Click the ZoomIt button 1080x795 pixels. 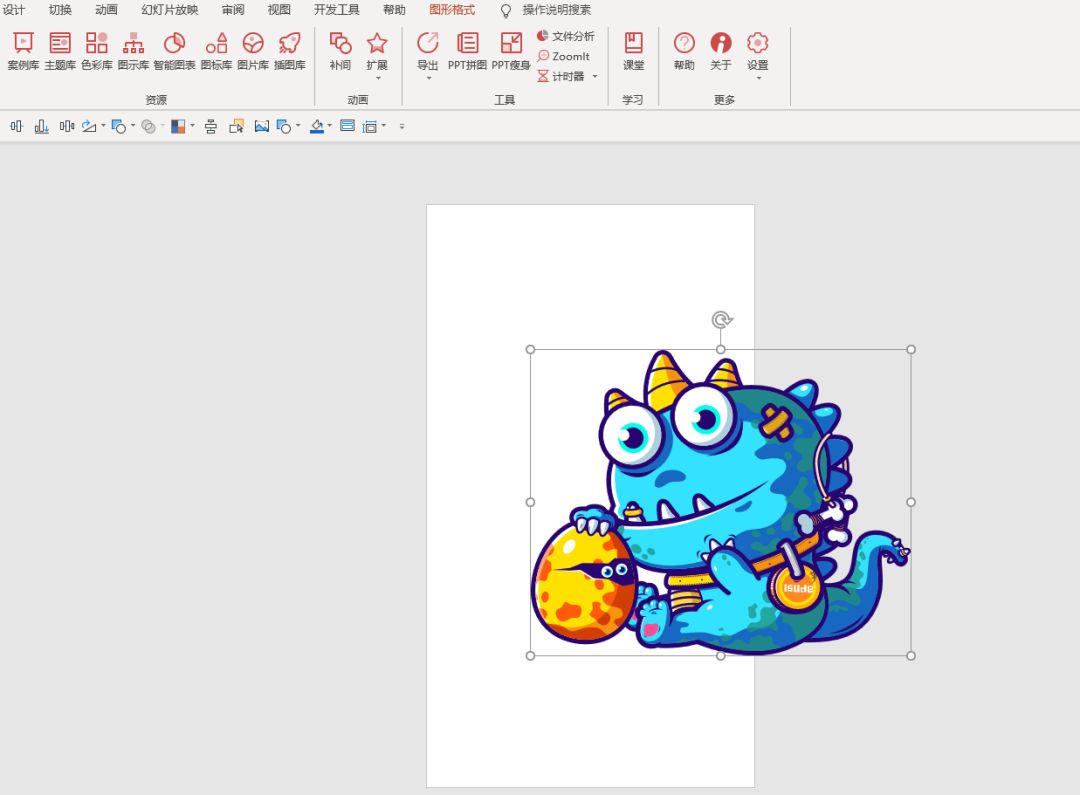pyautogui.click(x=563, y=56)
